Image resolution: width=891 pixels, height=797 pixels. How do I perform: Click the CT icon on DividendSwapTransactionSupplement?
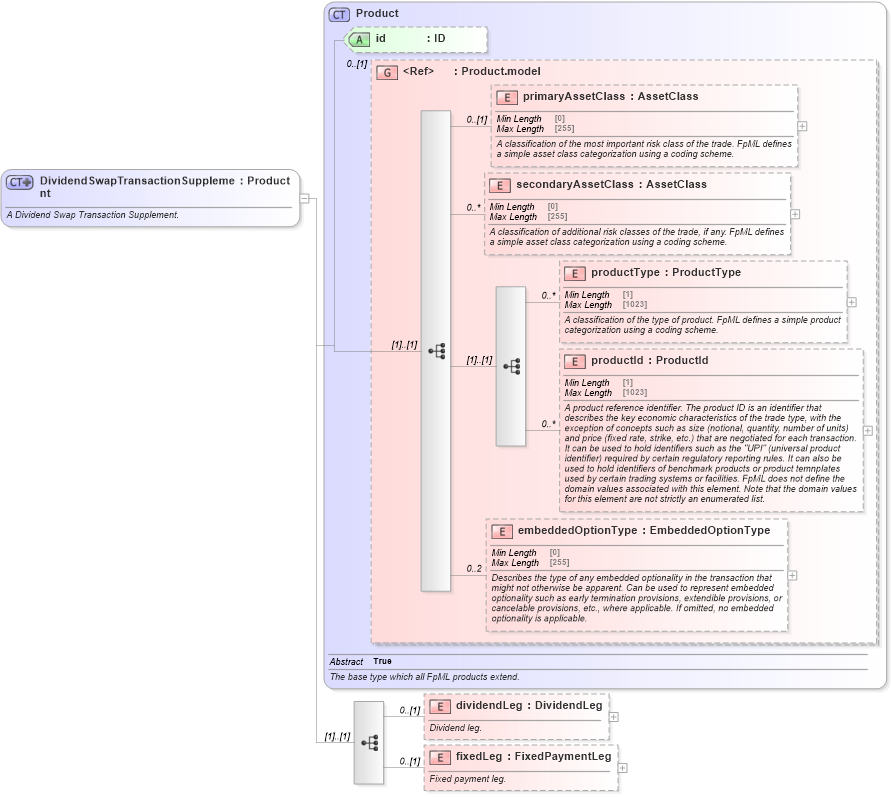pos(18,181)
